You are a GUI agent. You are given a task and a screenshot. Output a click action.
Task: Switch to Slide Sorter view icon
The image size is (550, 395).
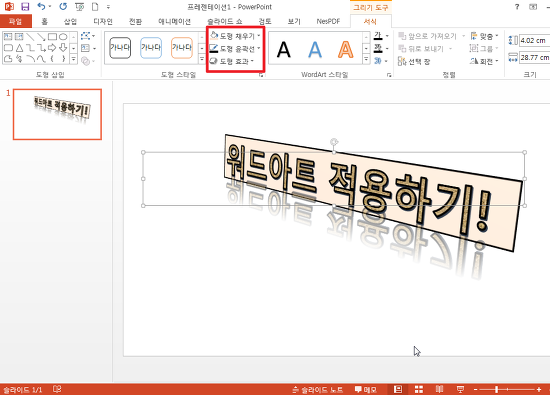point(419,389)
